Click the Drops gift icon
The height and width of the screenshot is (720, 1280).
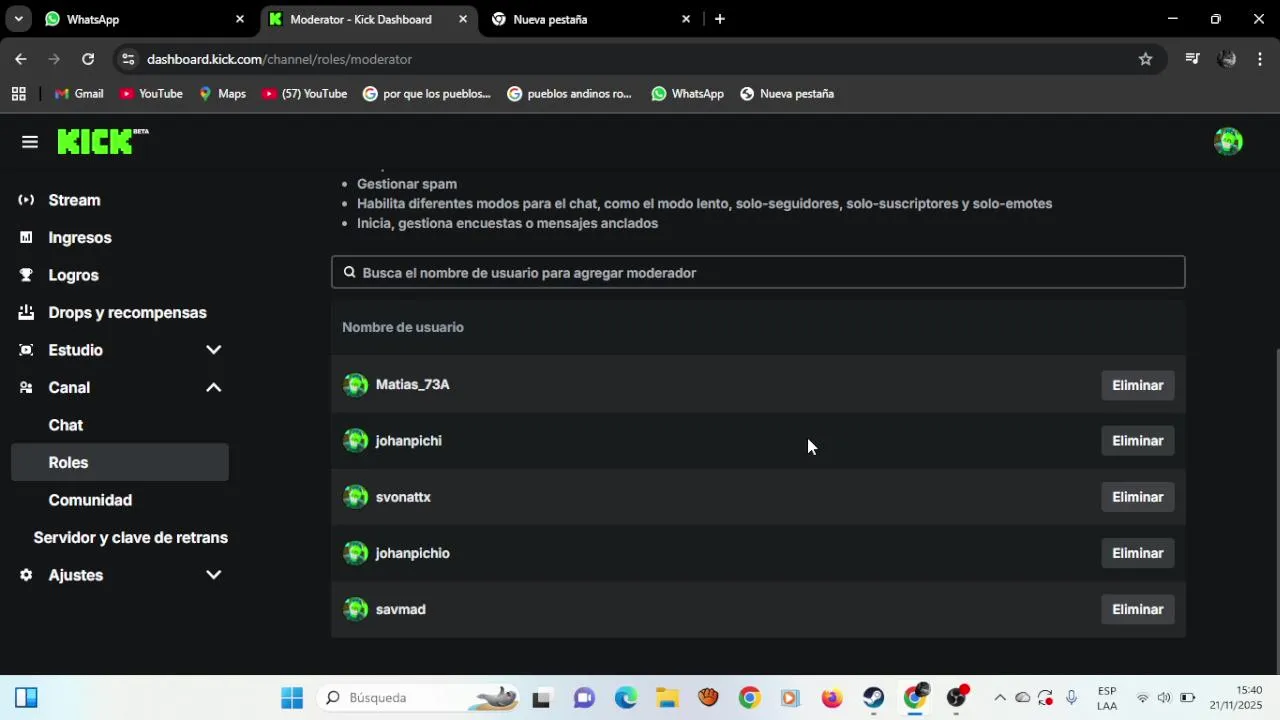click(26, 312)
